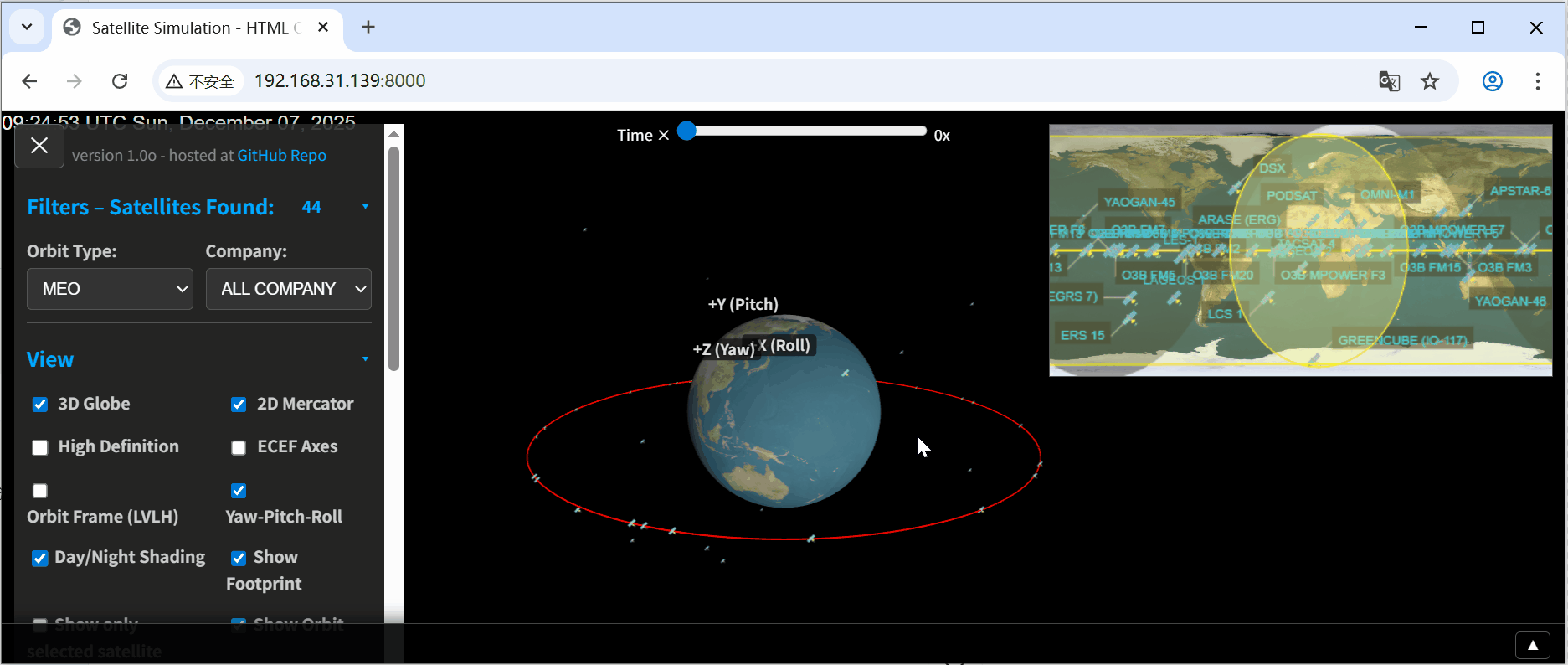This screenshot has width=1568, height=665.
Task: Toggle the 2D Mercator checkbox
Action: click(239, 405)
